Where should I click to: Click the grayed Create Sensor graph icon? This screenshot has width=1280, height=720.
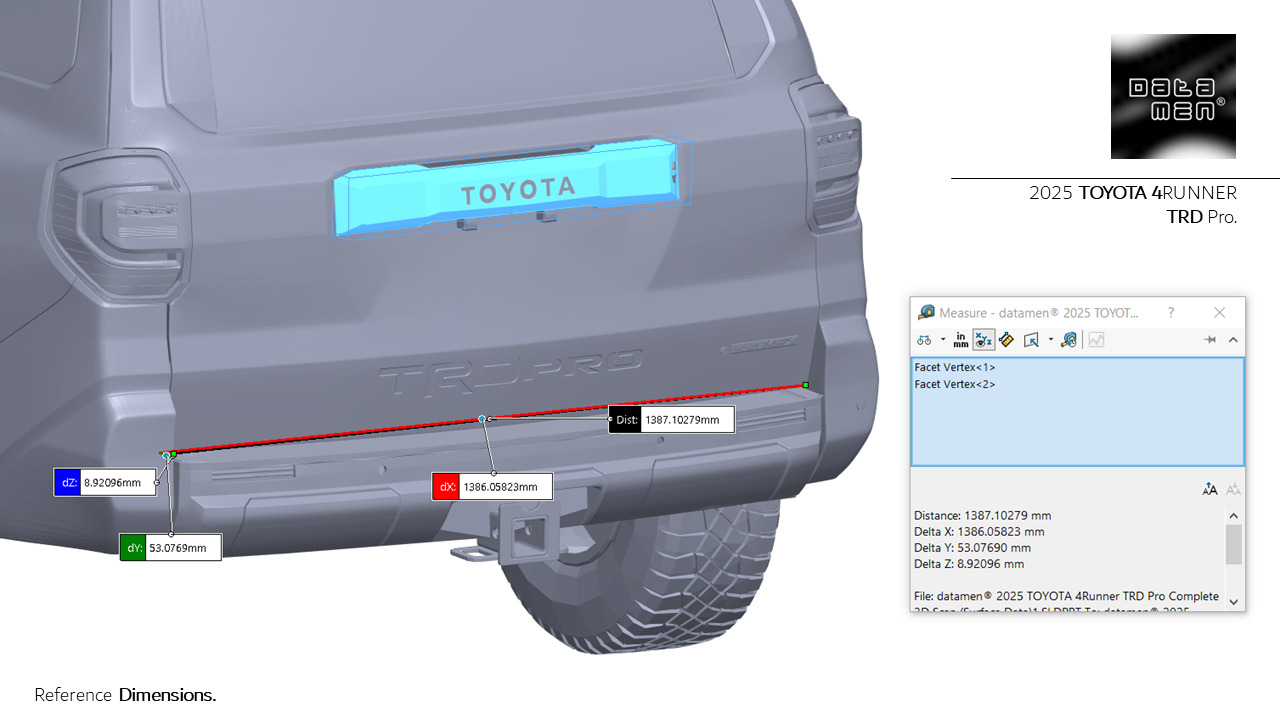(x=1096, y=340)
